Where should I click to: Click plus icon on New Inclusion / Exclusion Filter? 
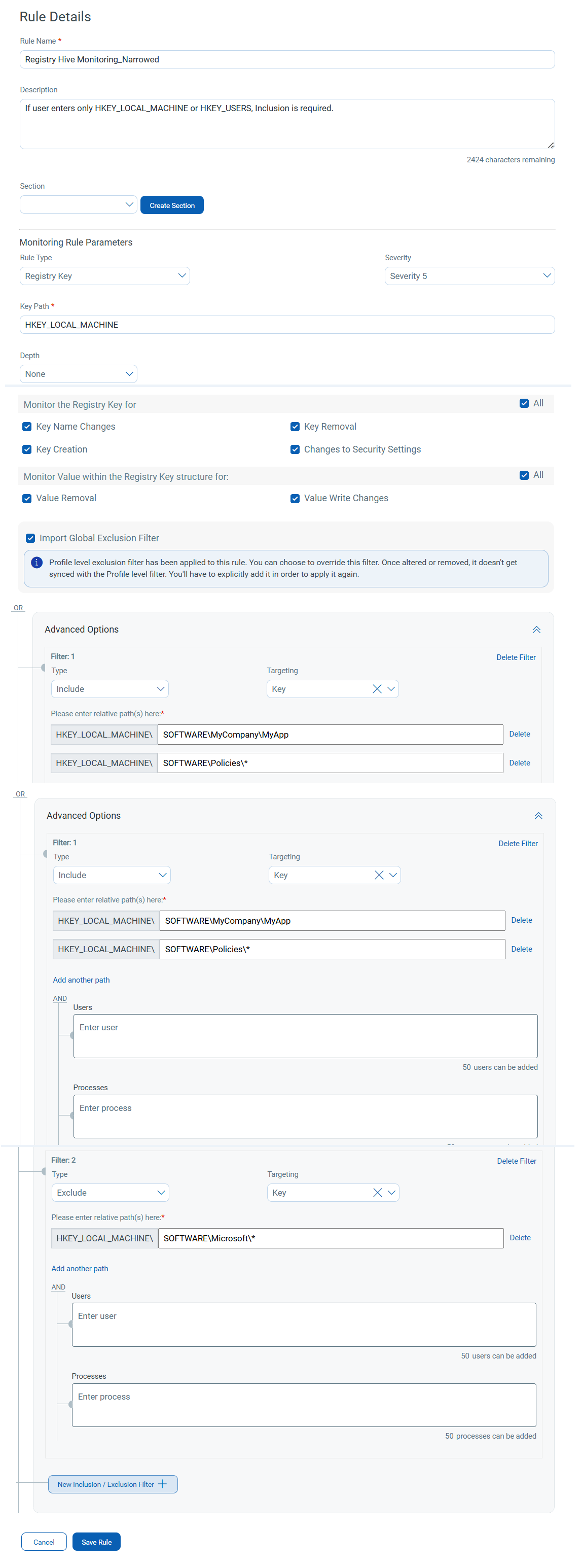pos(162,1484)
